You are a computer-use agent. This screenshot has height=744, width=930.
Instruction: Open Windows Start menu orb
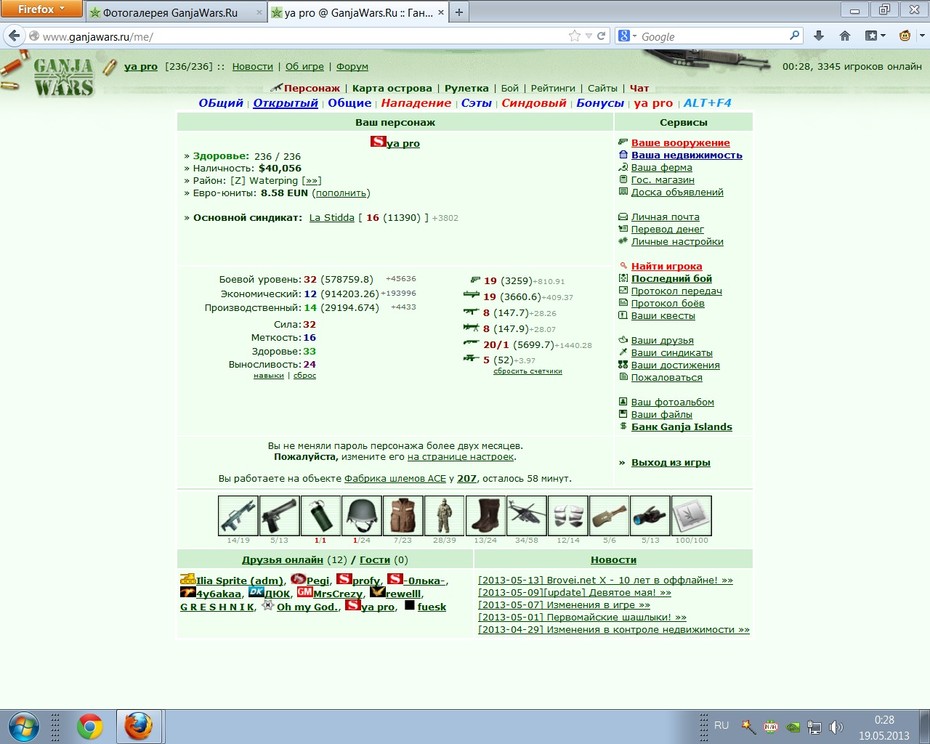click(x=23, y=727)
